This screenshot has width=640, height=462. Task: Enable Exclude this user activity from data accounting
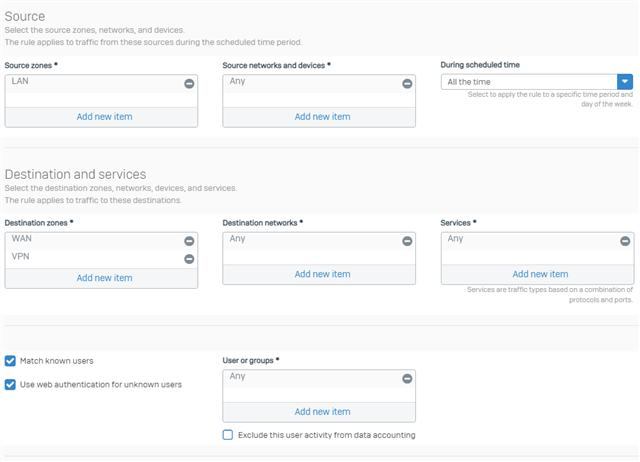click(x=228, y=435)
